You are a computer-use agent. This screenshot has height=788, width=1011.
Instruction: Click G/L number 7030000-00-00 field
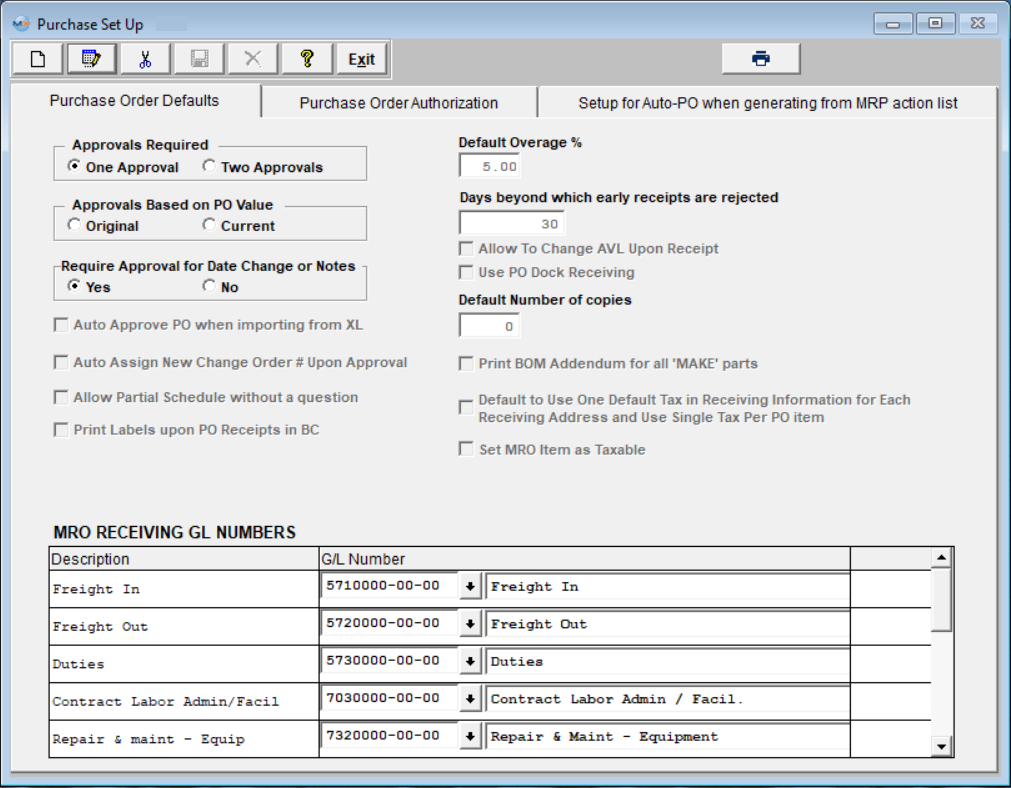pyautogui.click(x=389, y=698)
